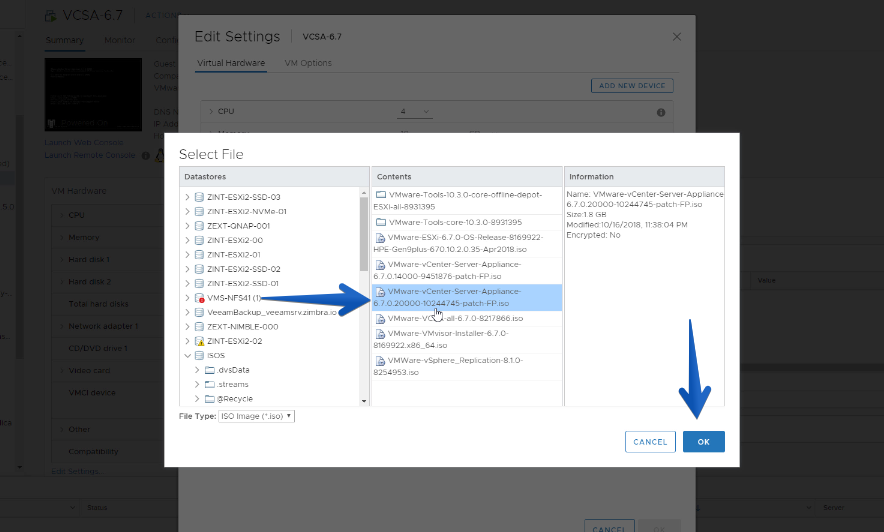
Task: Expand the .streams folder
Action: (x=197, y=384)
